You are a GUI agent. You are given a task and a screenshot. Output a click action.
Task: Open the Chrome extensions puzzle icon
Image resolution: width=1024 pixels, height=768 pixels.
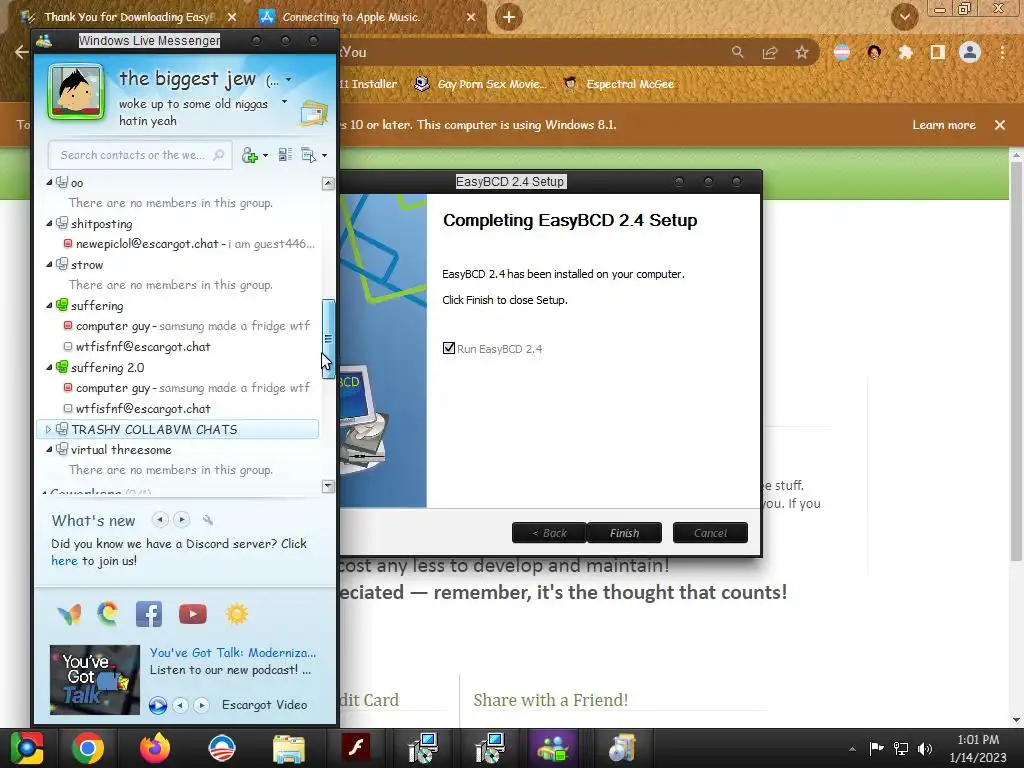(906, 52)
